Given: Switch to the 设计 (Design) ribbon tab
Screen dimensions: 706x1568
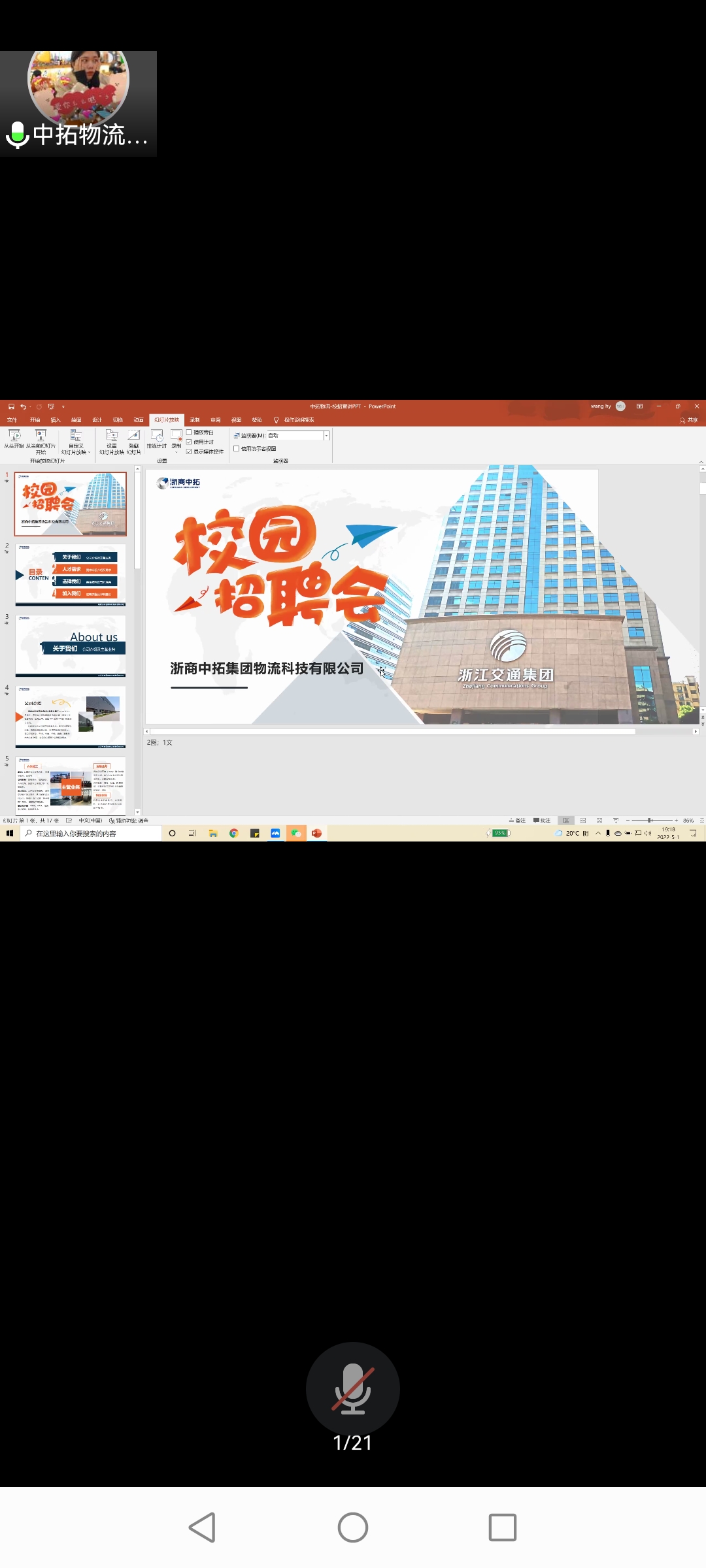Looking at the screenshot, I should tap(97, 420).
